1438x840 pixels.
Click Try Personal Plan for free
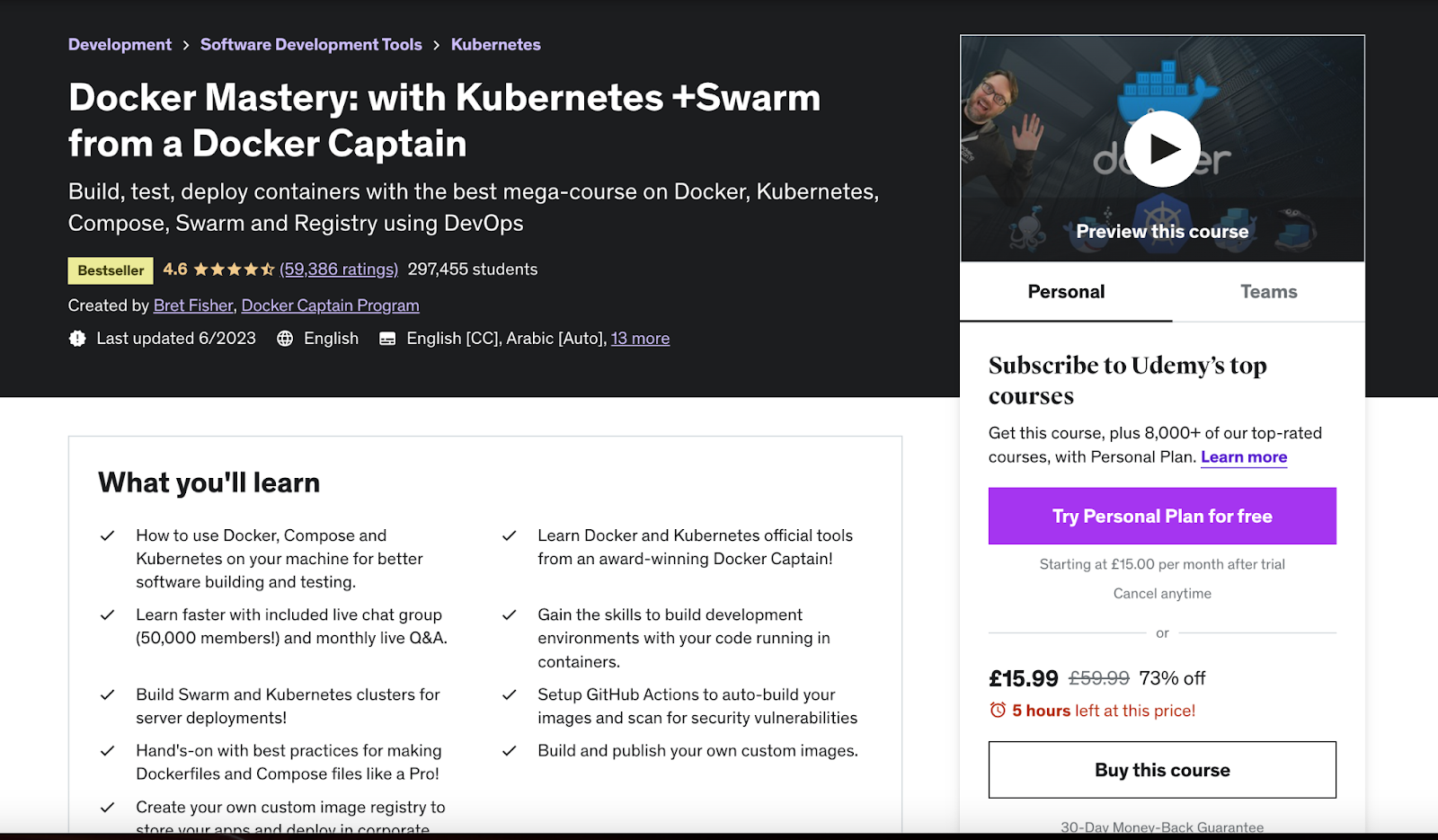point(1162,516)
